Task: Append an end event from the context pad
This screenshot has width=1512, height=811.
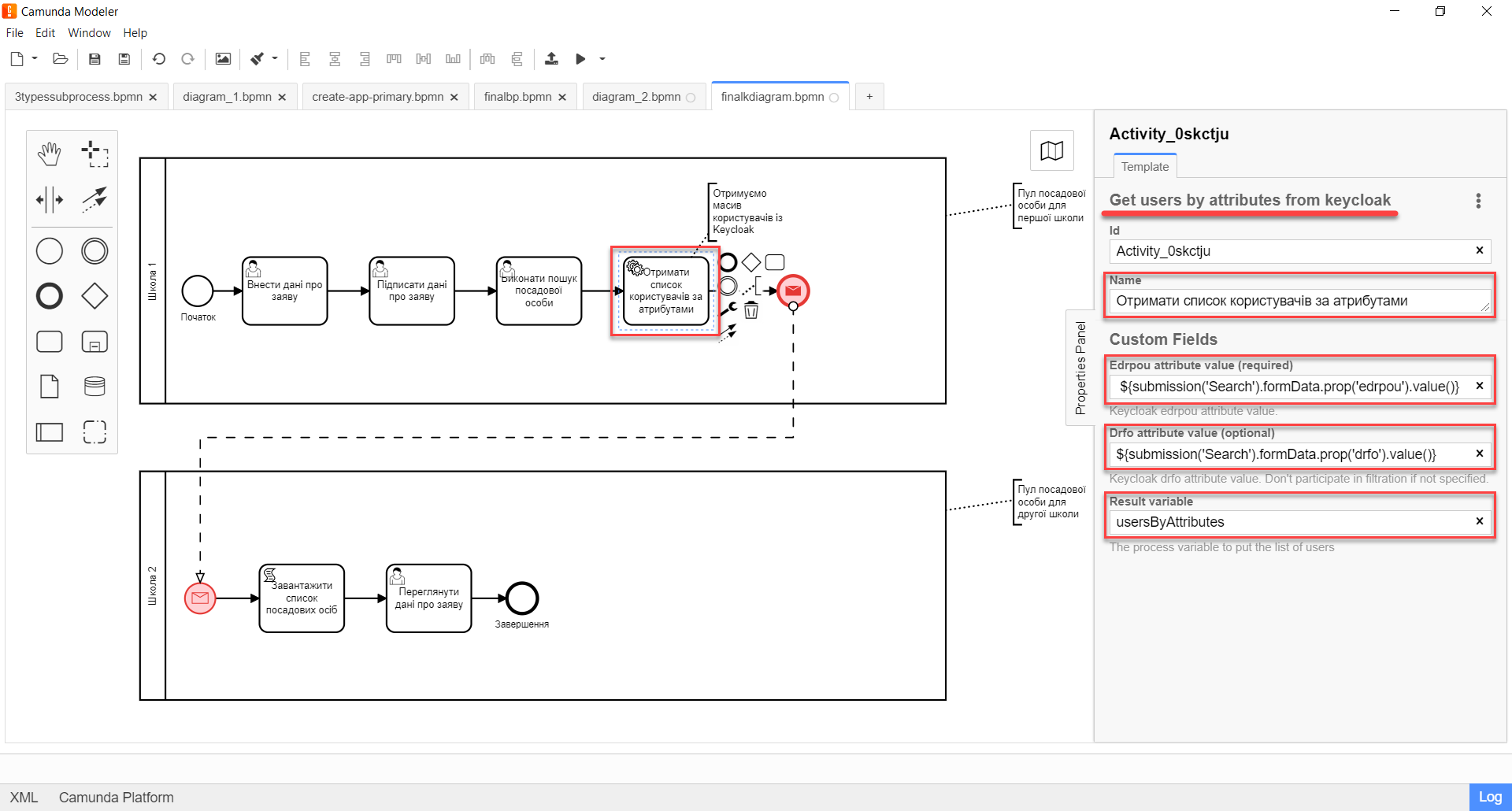Action: [728, 262]
